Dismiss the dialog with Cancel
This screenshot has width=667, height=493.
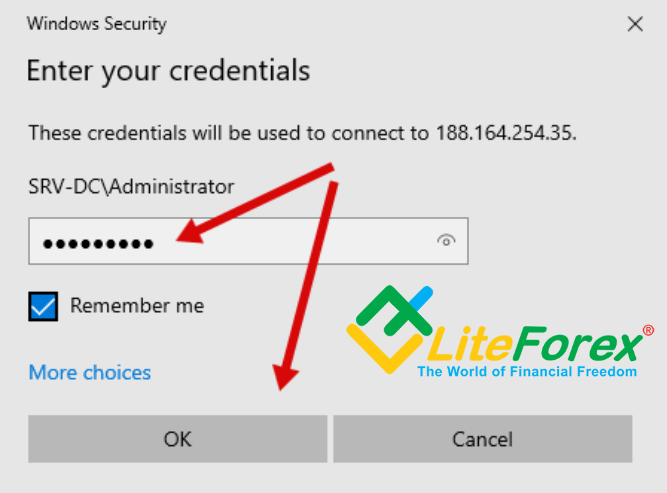pos(482,439)
